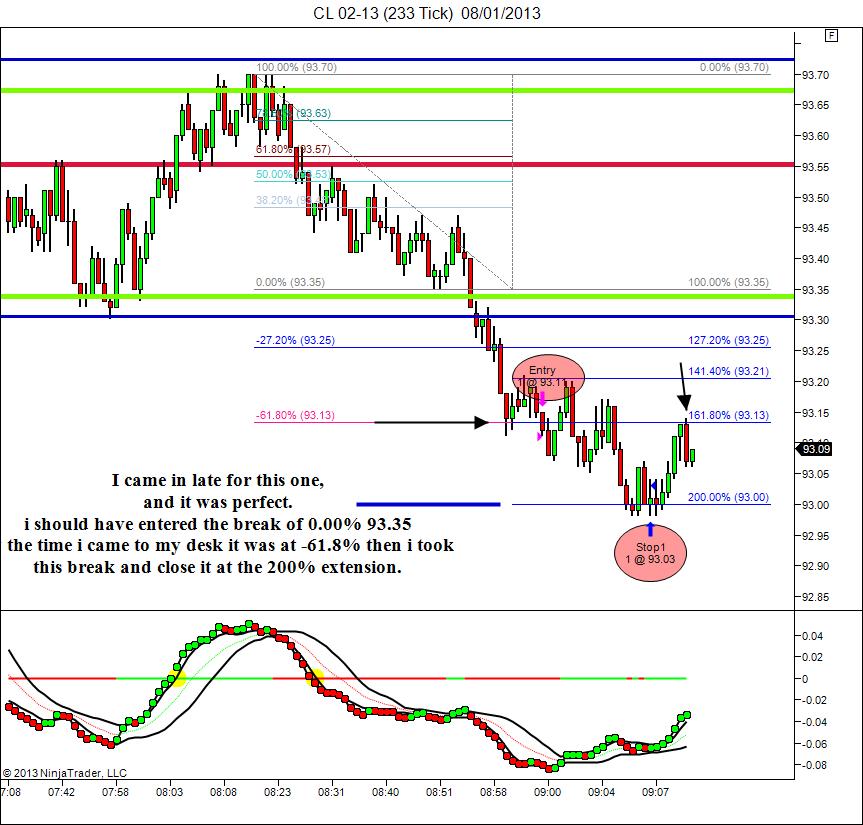Select the current price marker 93.09
The height and width of the screenshot is (825, 863).
[814, 449]
